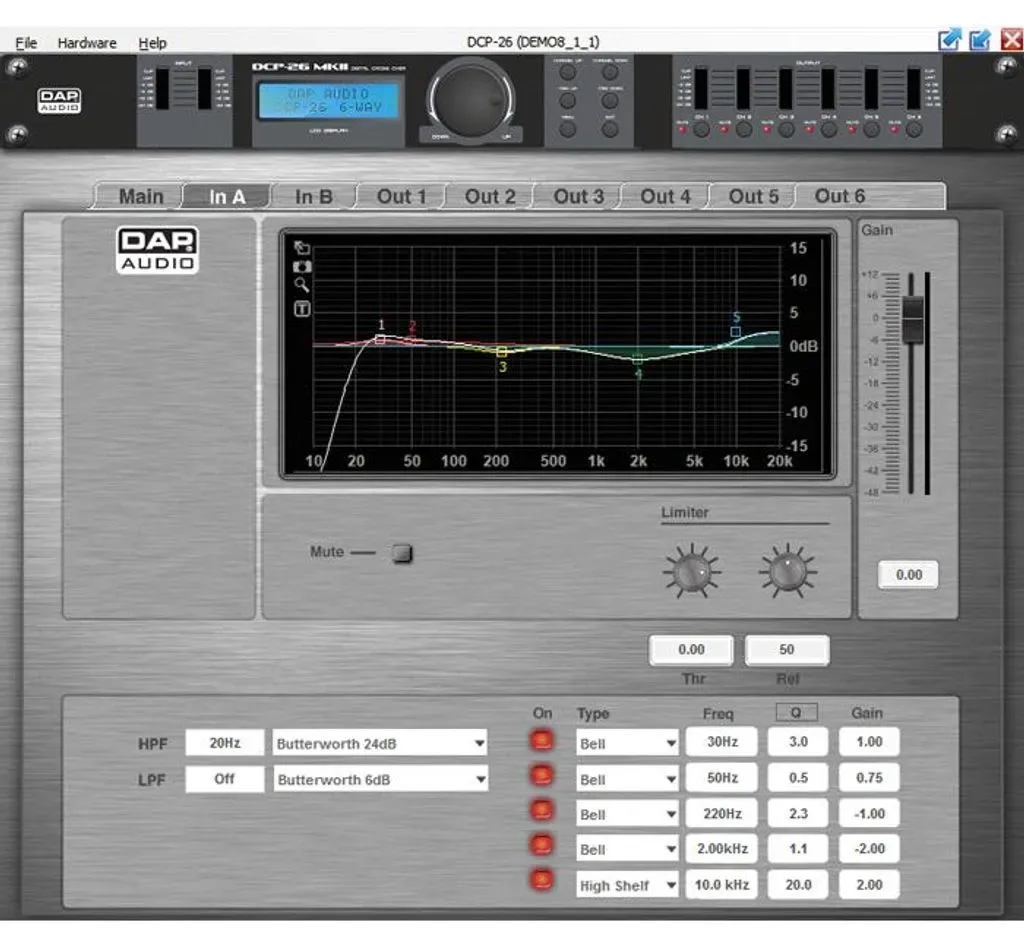Click the limiter Thr value box showing 0.00
This screenshot has width=1024, height=946.
691,650
